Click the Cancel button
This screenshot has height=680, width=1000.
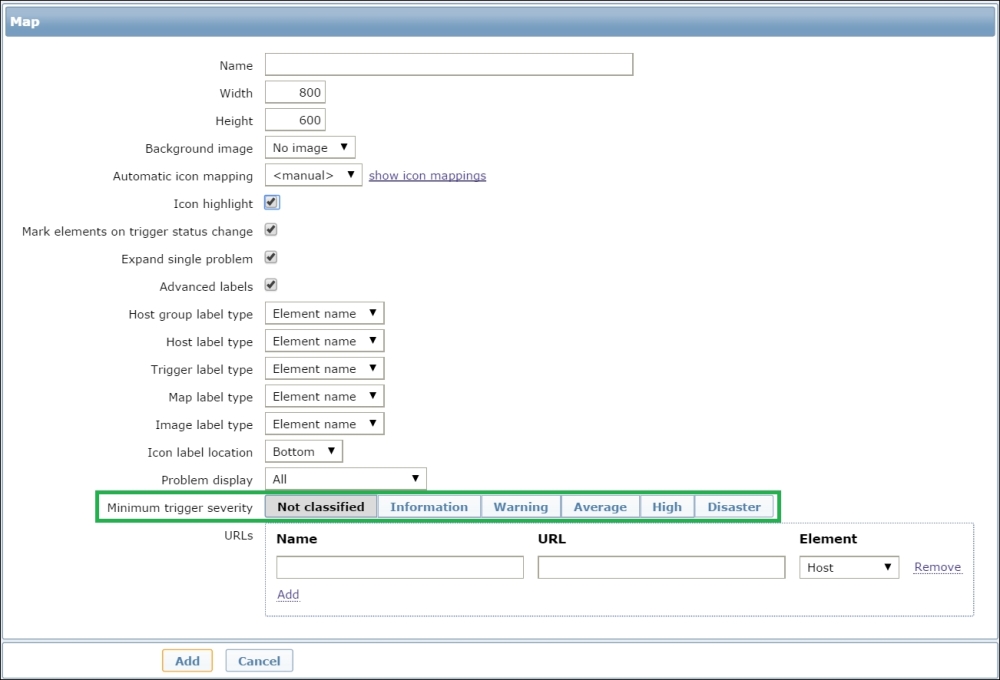(259, 661)
